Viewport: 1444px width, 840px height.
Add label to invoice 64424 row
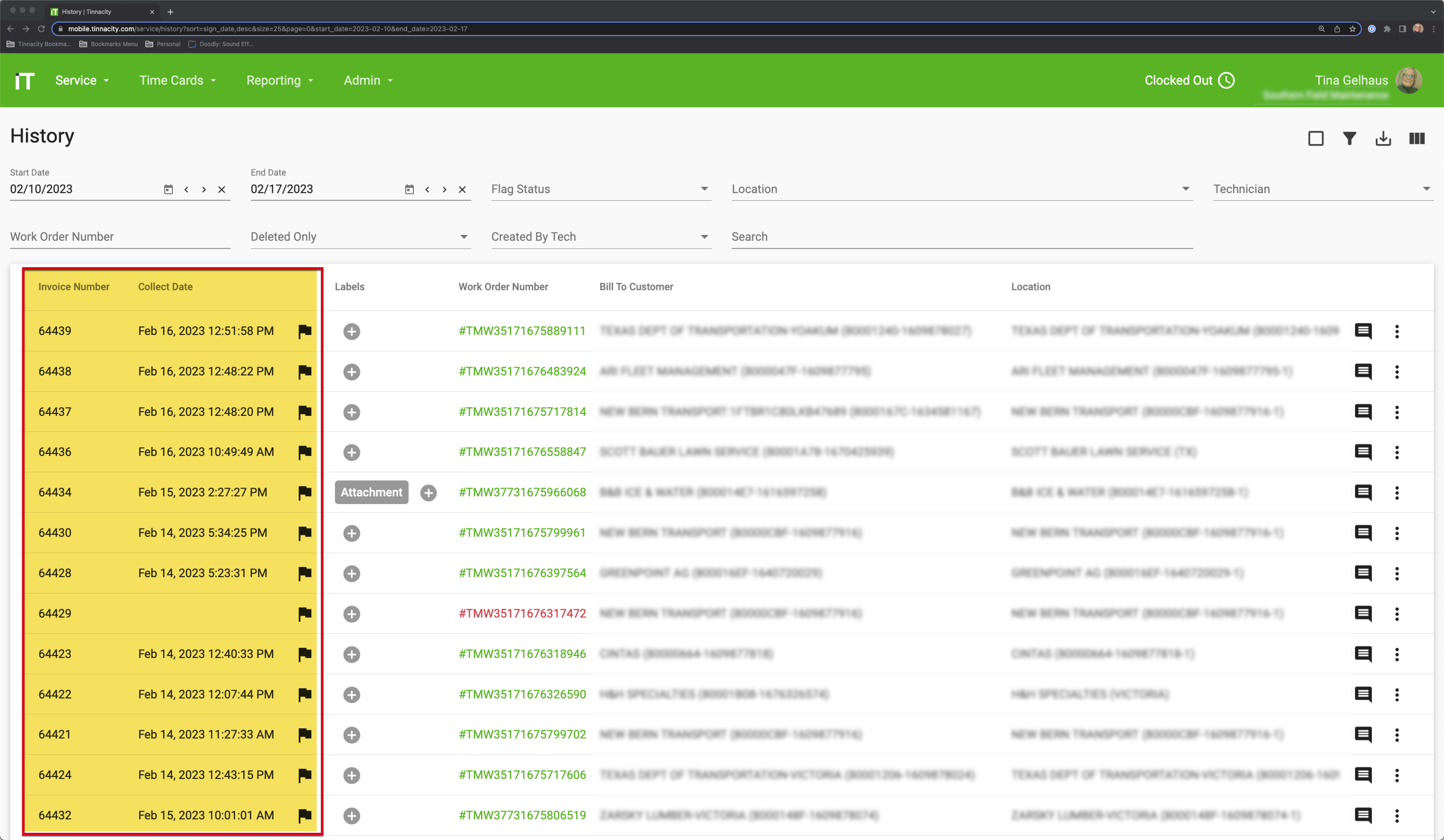point(352,775)
